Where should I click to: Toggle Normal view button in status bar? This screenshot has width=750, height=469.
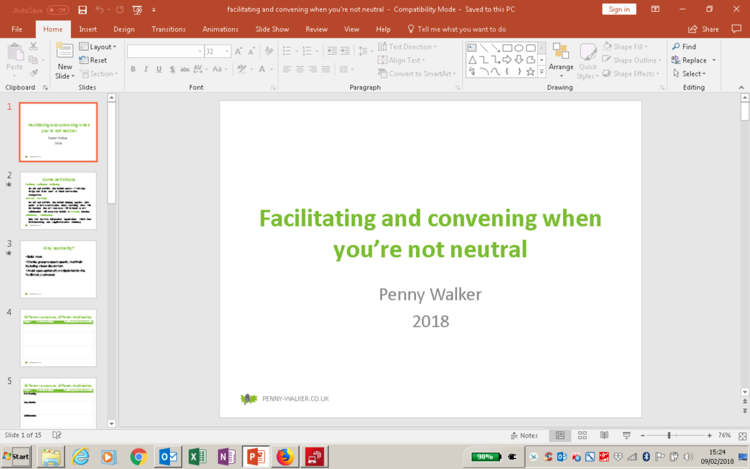pos(560,435)
